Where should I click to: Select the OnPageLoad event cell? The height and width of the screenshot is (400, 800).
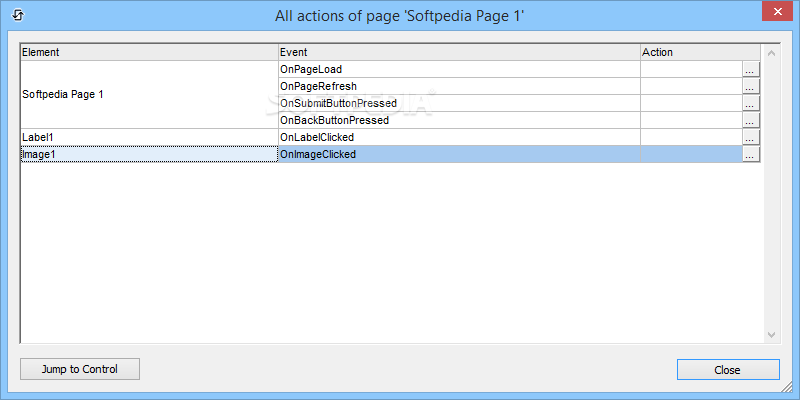click(459, 69)
